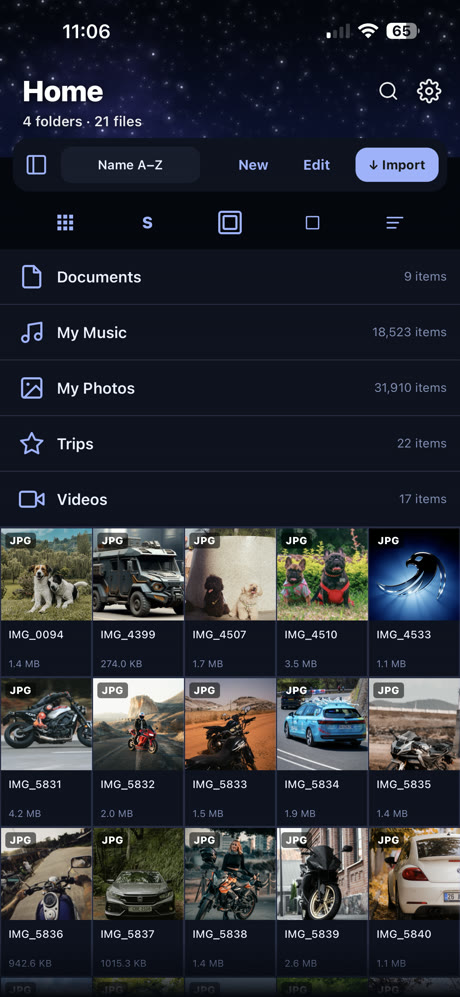Tap the Import button
Viewport: 460px width, 997px height.
point(397,165)
